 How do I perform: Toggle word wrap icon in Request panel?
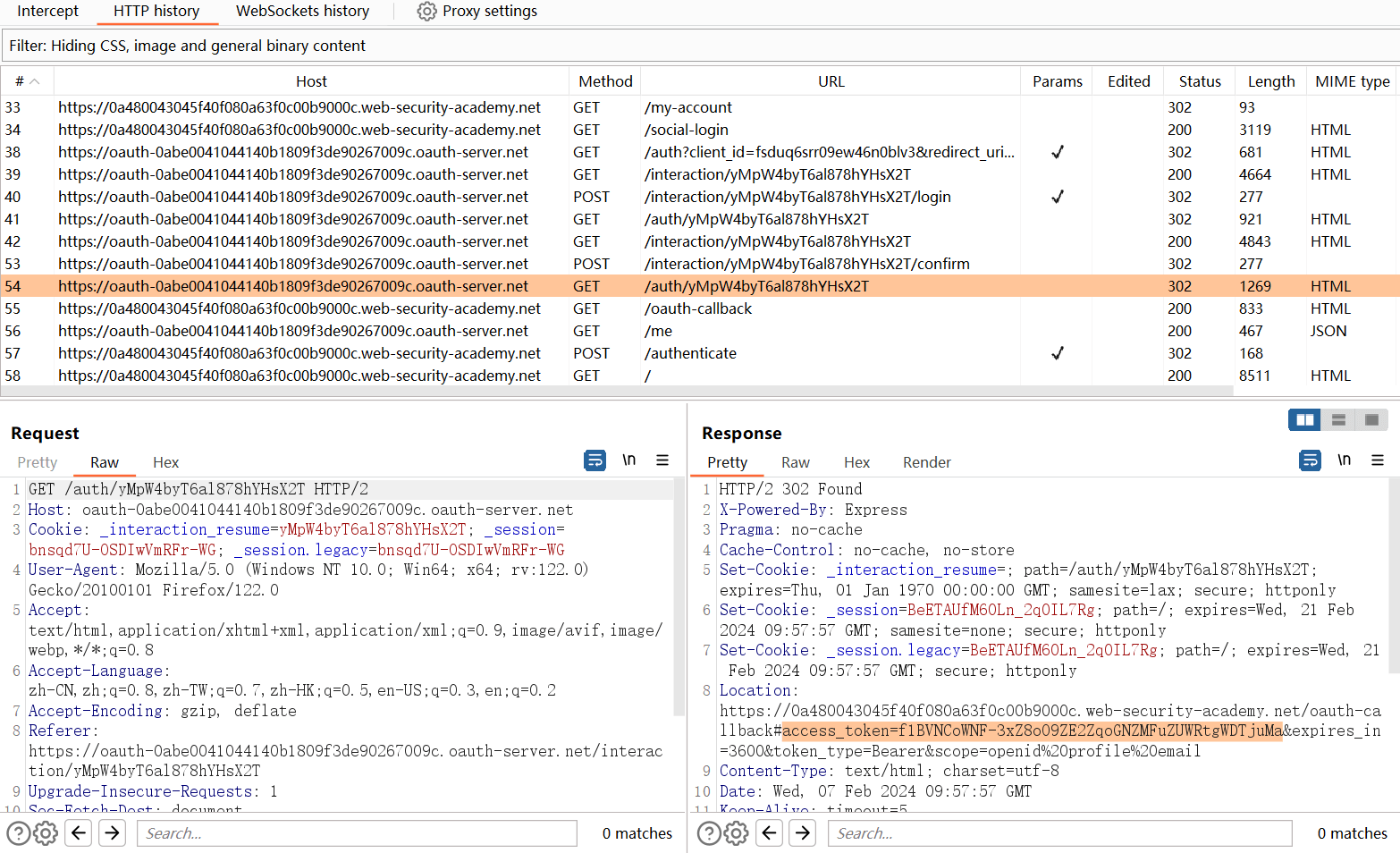point(595,460)
